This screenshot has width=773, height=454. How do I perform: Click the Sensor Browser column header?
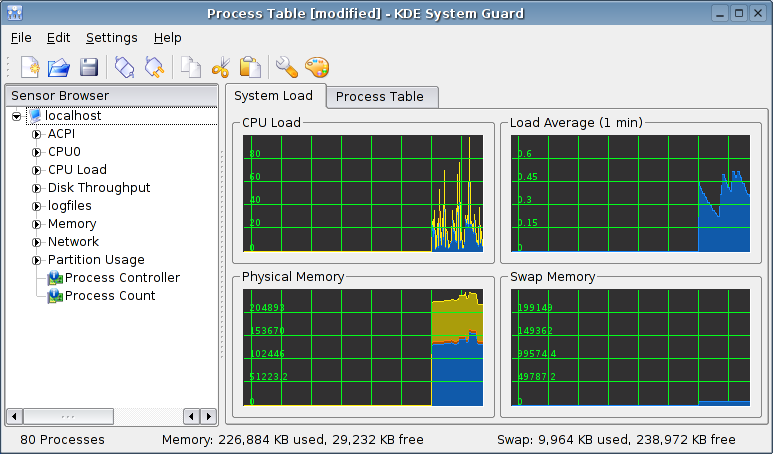(111, 96)
